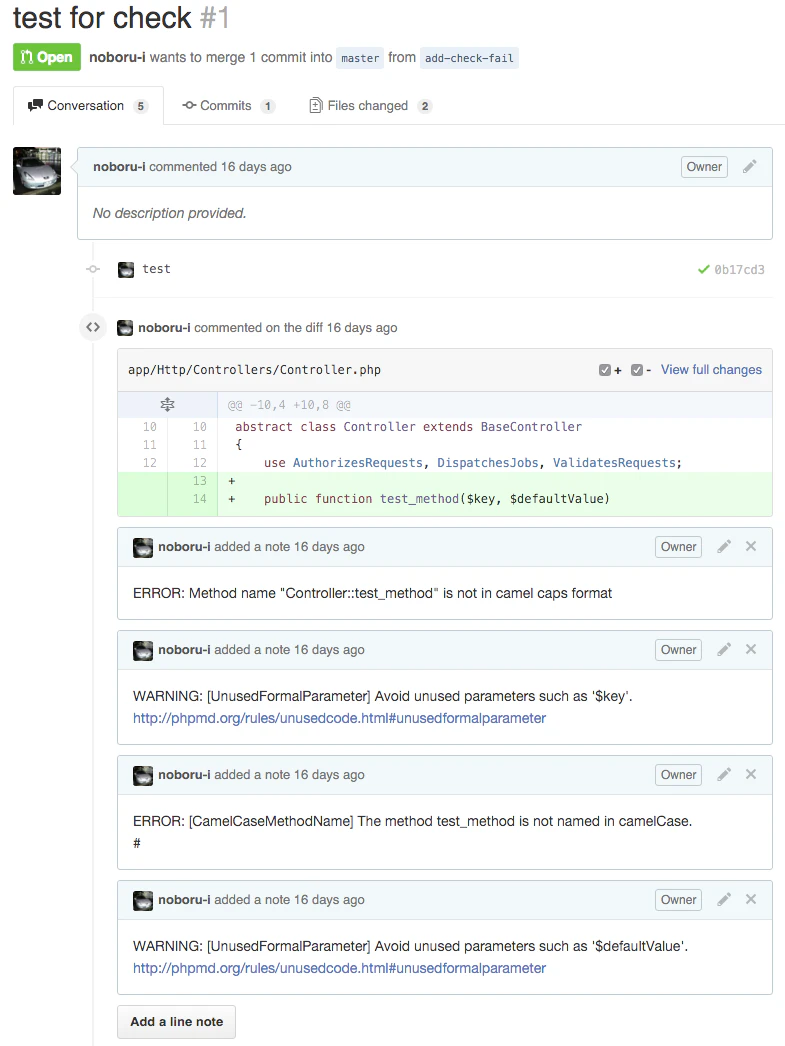Click the hunk header '@@ -10,4 +10,8 @@'
The height and width of the screenshot is (1046, 785).
point(289,405)
